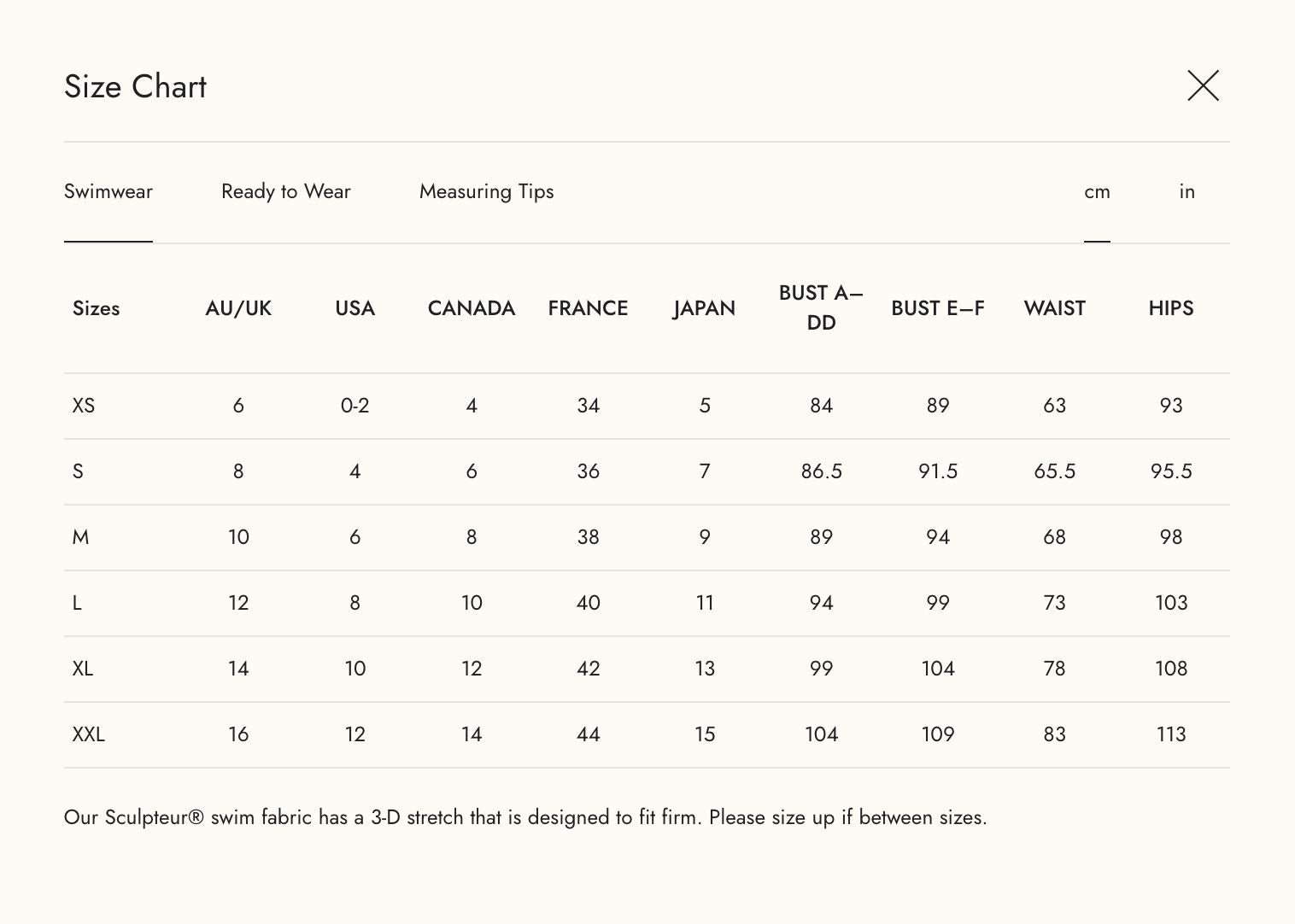The height and width of the screenshot is (924, 1295).
Task: Switch measurements to inches (in)
Action: coord(1187,191)
